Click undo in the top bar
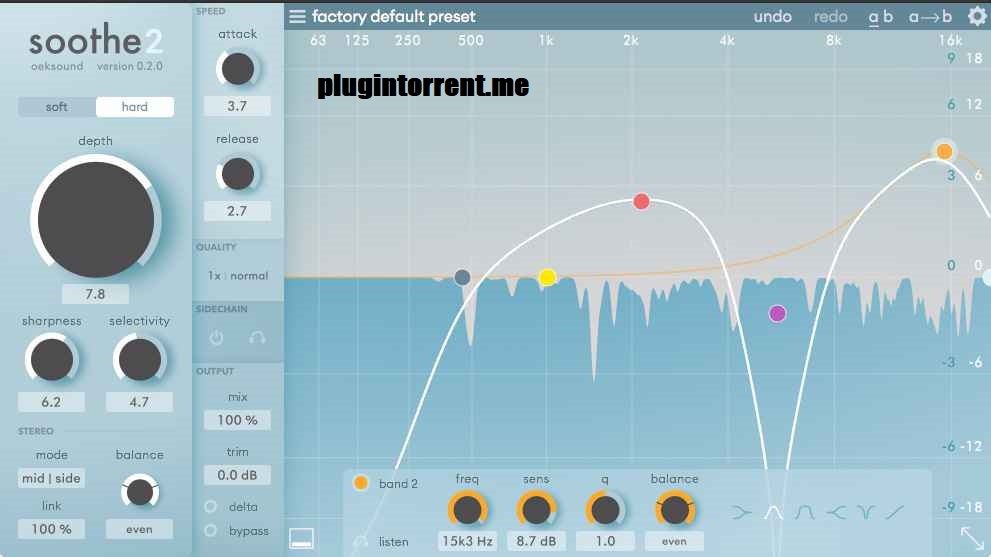Image resolution: width=991 pixels, height=557 pixels. tap(772, 16)
